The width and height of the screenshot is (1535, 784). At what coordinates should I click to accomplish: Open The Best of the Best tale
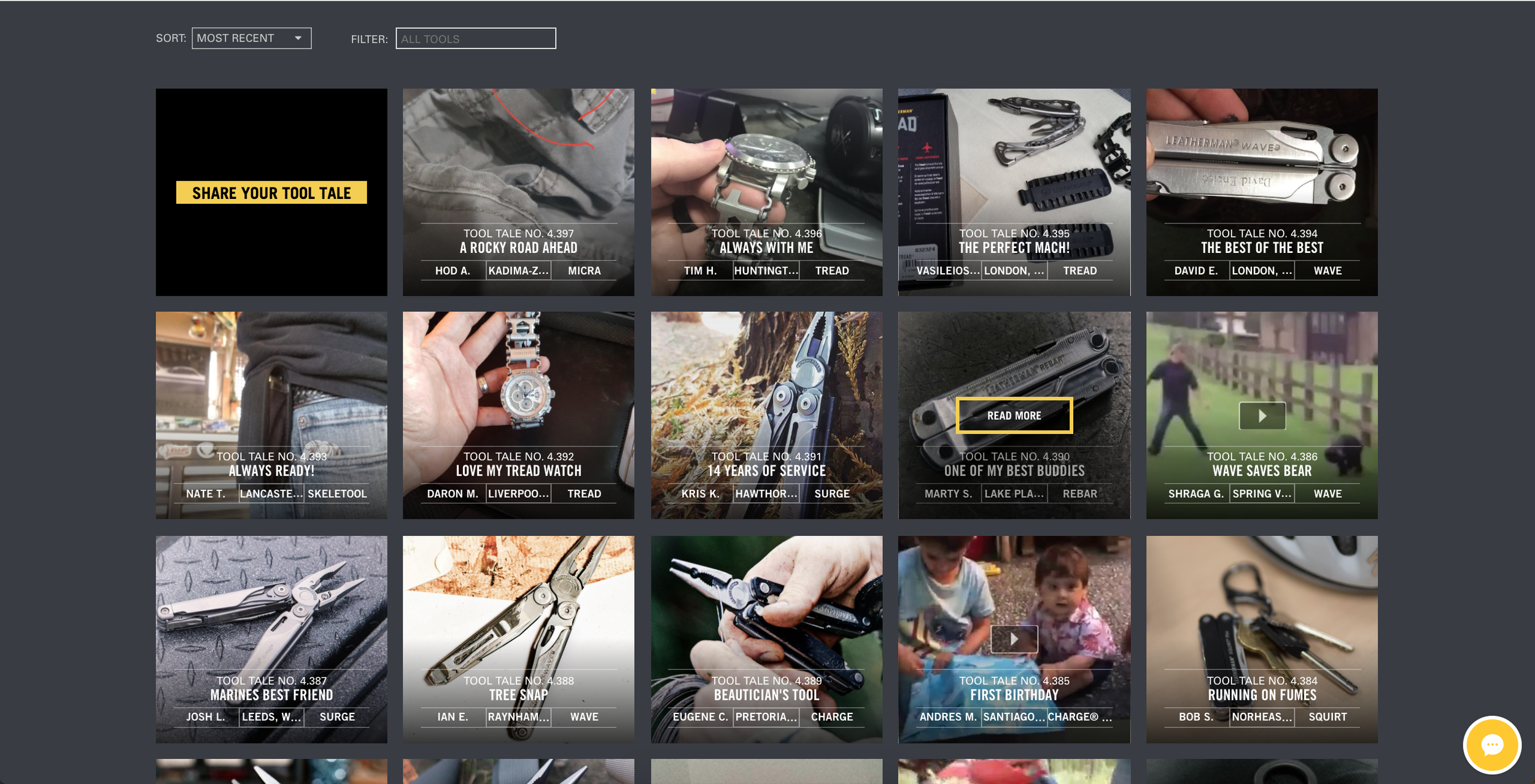[x=1262, y=248]
